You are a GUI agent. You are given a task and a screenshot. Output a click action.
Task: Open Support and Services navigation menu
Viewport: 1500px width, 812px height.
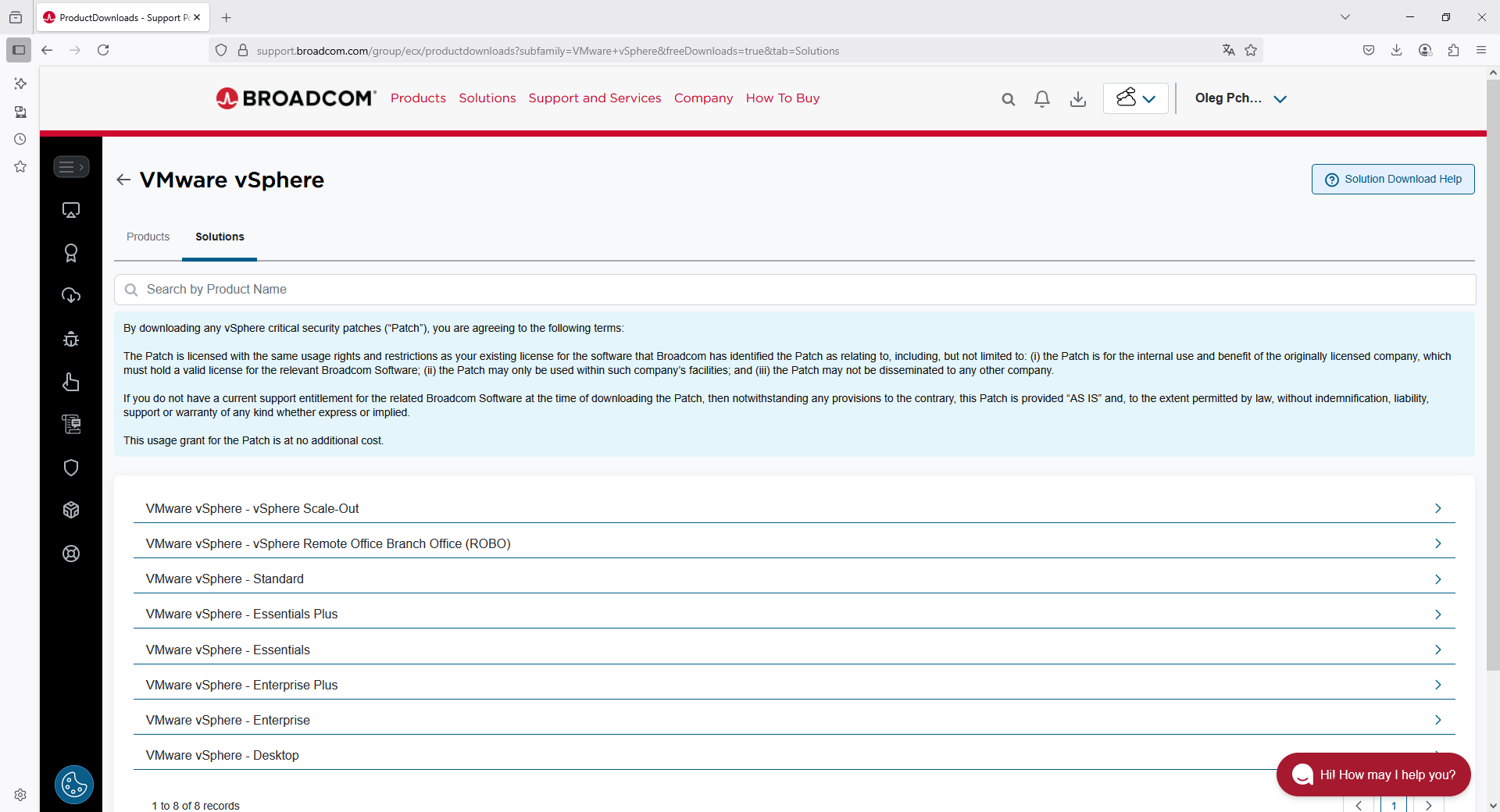[x=595, y=98]
